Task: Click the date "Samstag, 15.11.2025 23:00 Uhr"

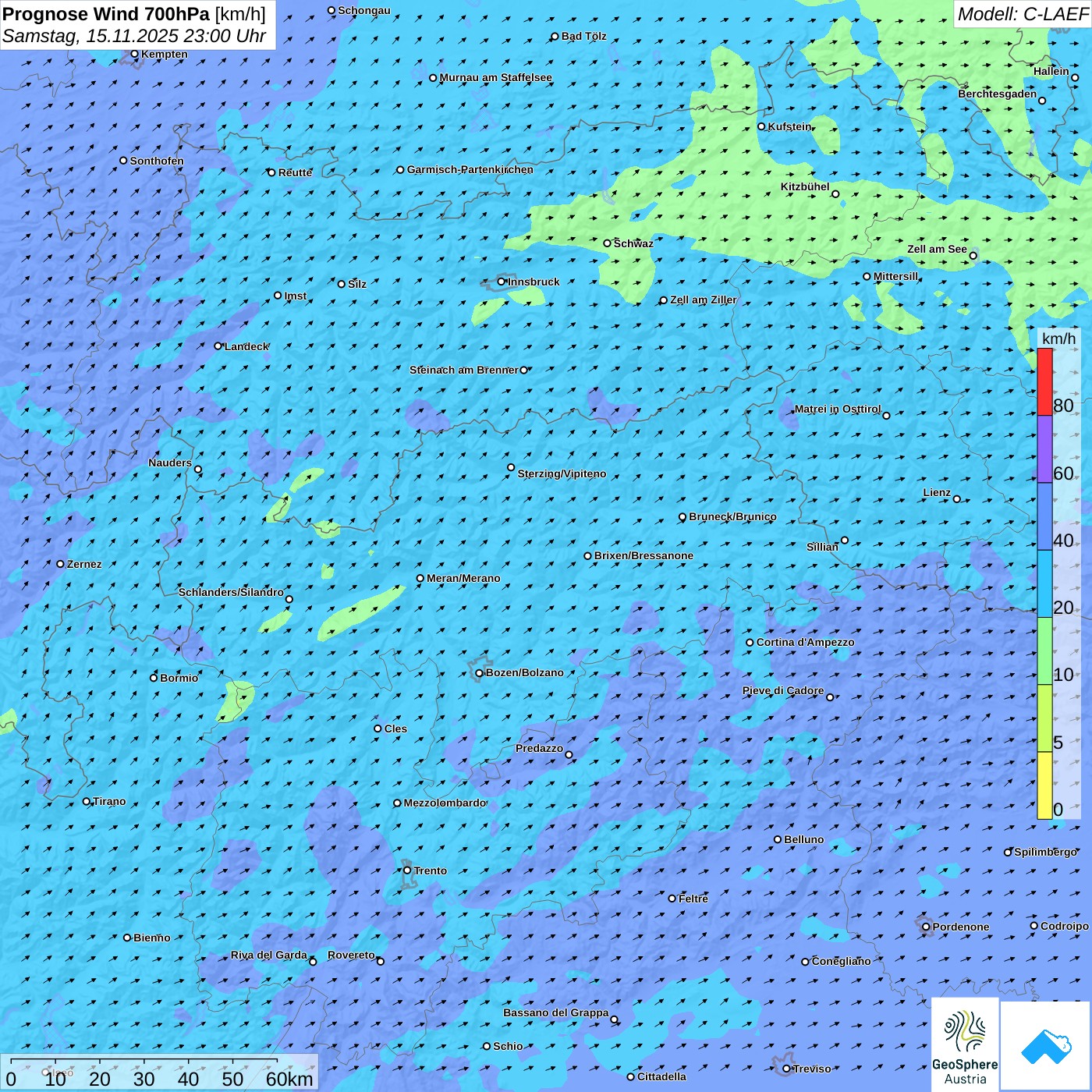Action: [134, 36]
